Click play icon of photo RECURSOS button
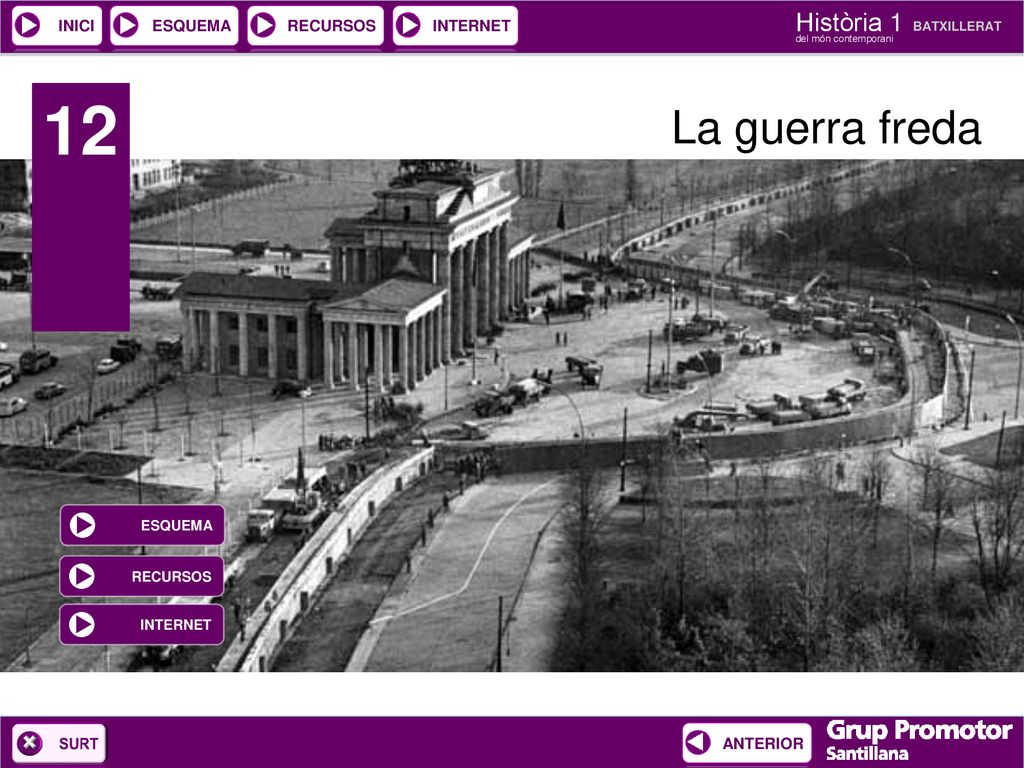The image size is (1024, 768). [x=82, y=576]
